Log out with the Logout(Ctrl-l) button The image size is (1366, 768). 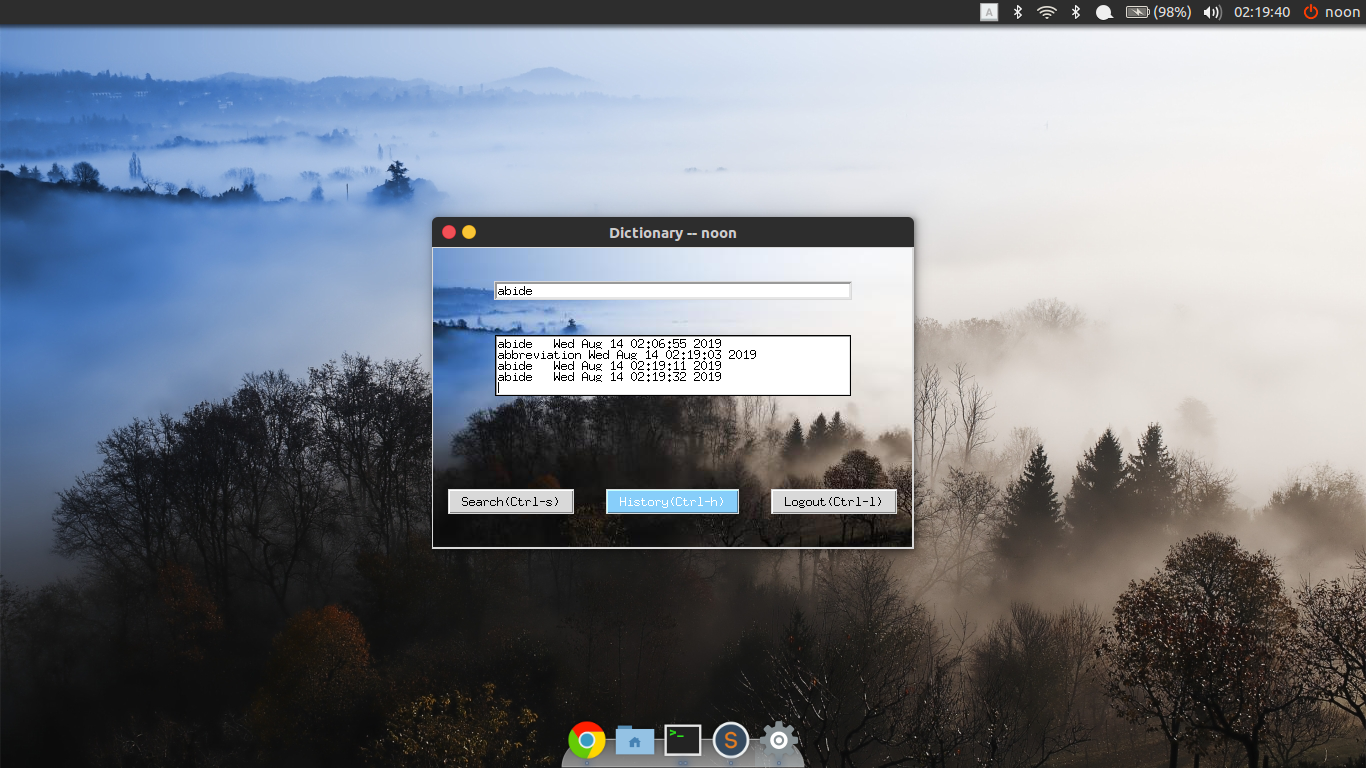click(x=834, y=502)
